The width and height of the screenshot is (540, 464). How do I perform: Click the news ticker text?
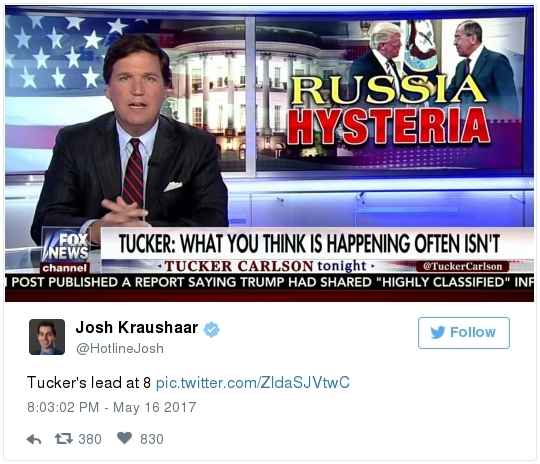tap(270, 282)
